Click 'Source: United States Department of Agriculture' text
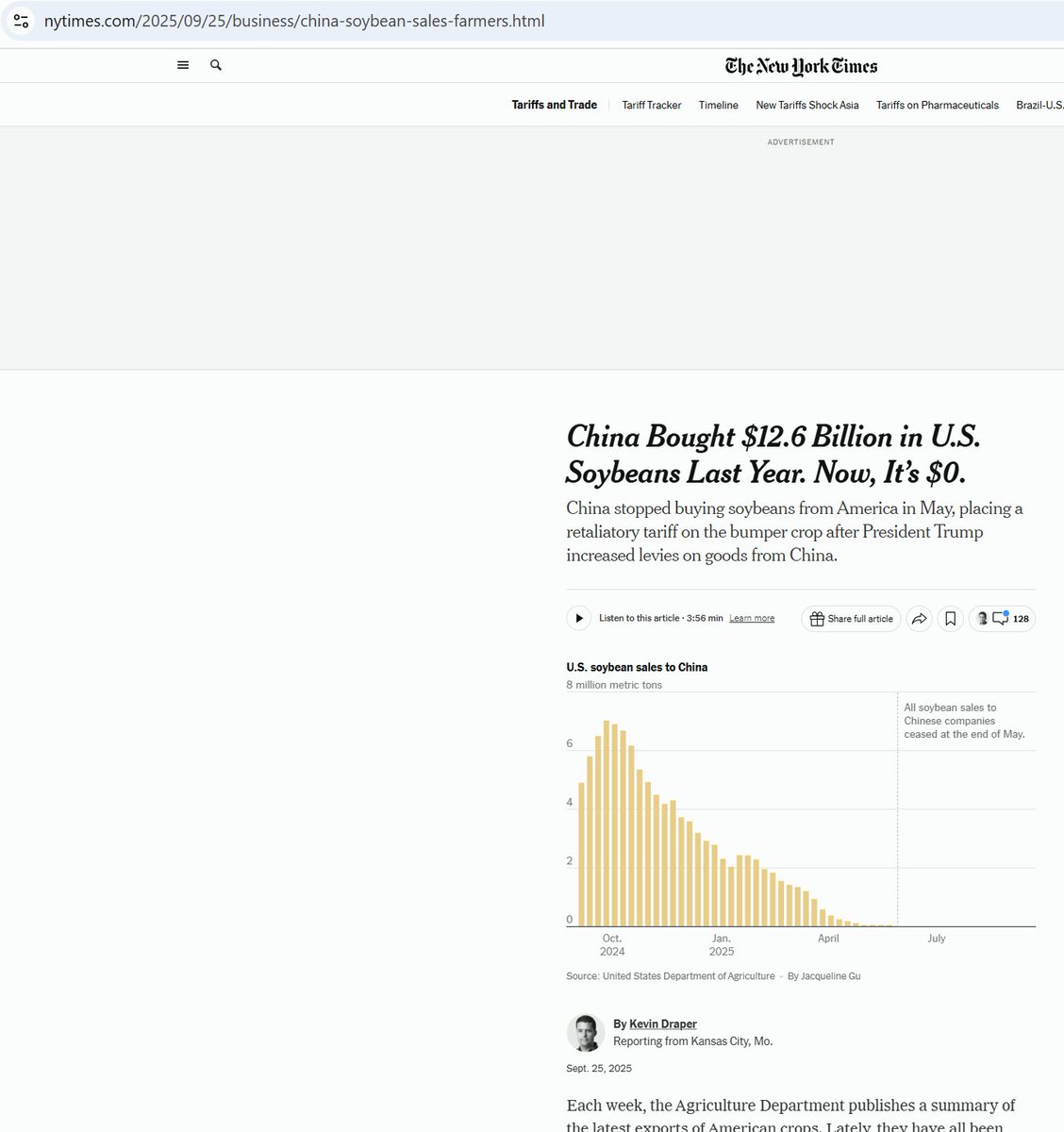 [x=671, y=976]
